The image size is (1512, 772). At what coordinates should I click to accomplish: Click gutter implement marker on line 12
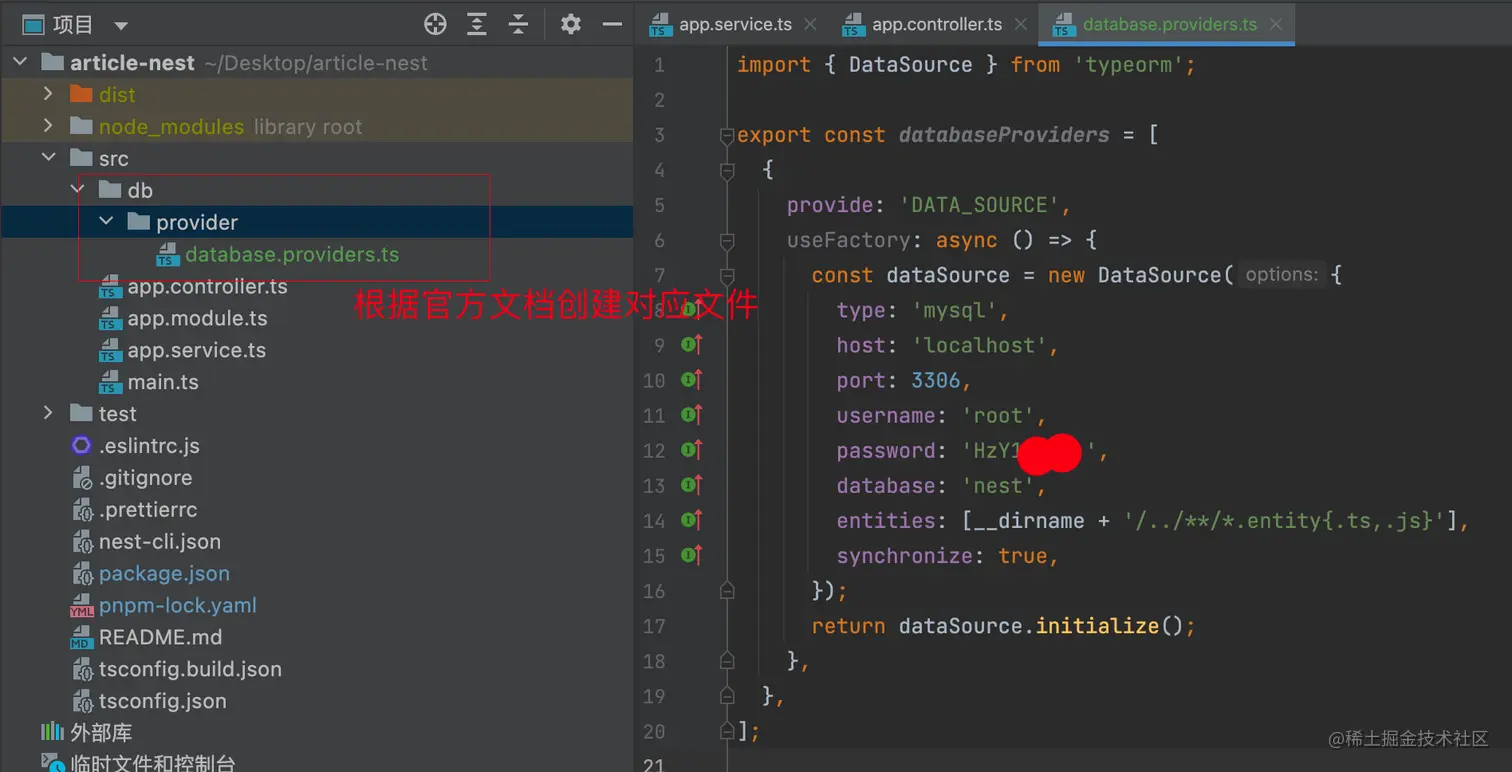(692, 450)
